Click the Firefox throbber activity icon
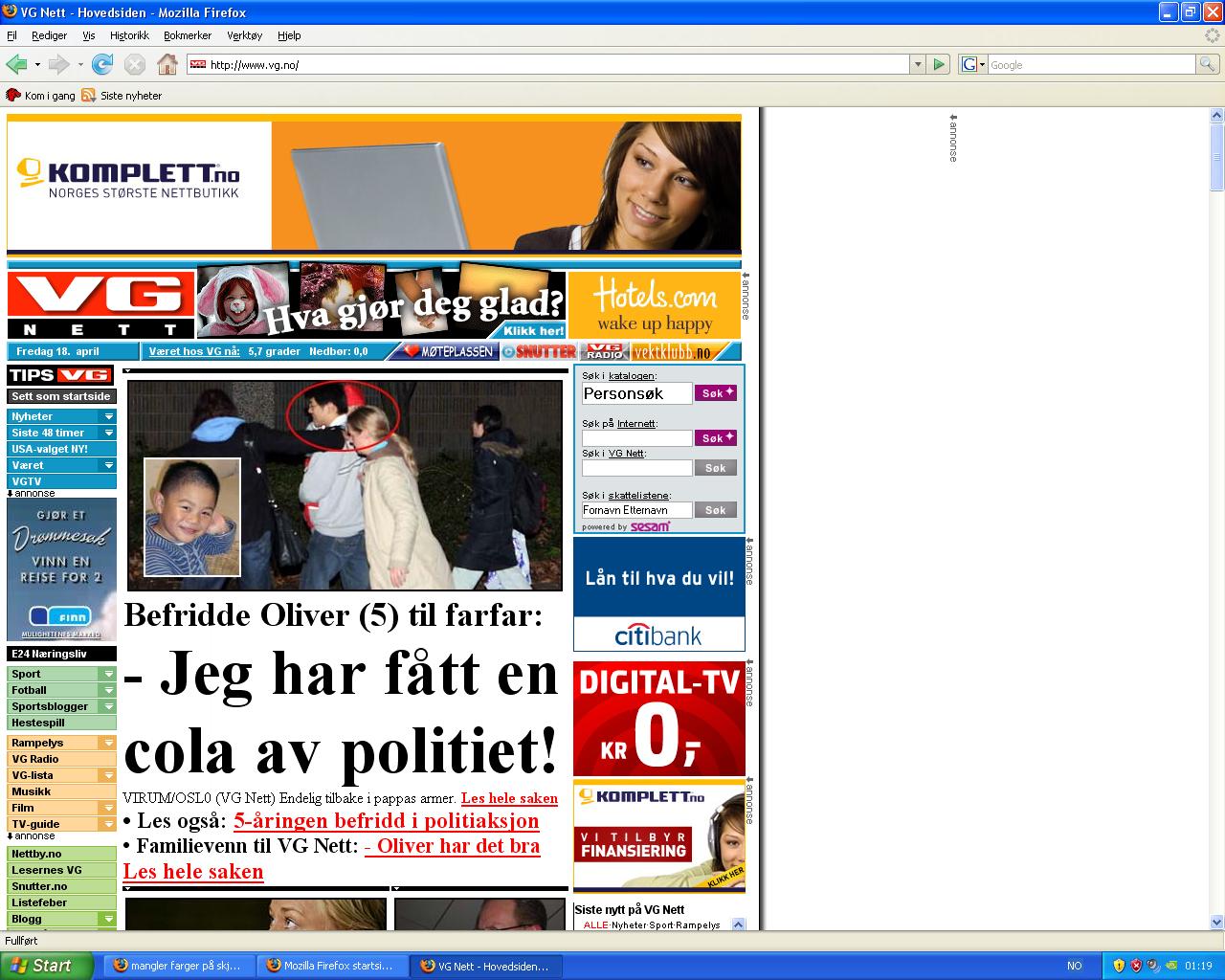 [x=1213, y=35]
